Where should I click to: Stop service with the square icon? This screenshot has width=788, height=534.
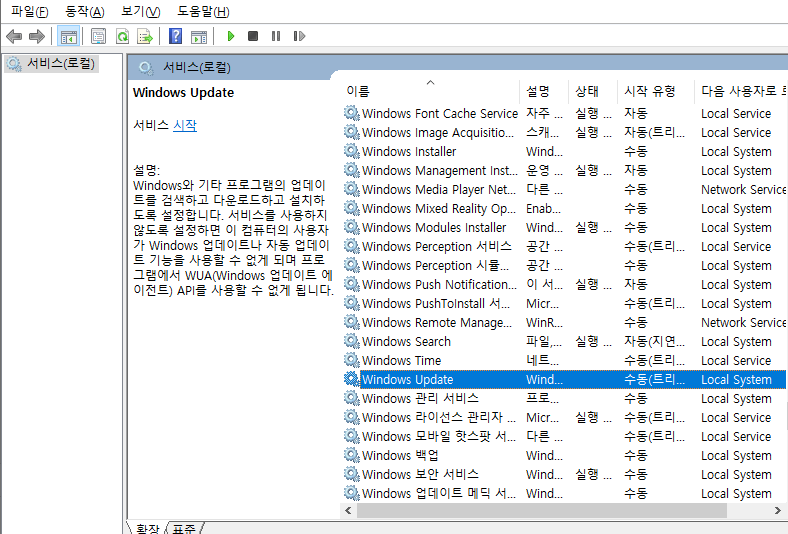pyautogui.click(x=253, y=36)
